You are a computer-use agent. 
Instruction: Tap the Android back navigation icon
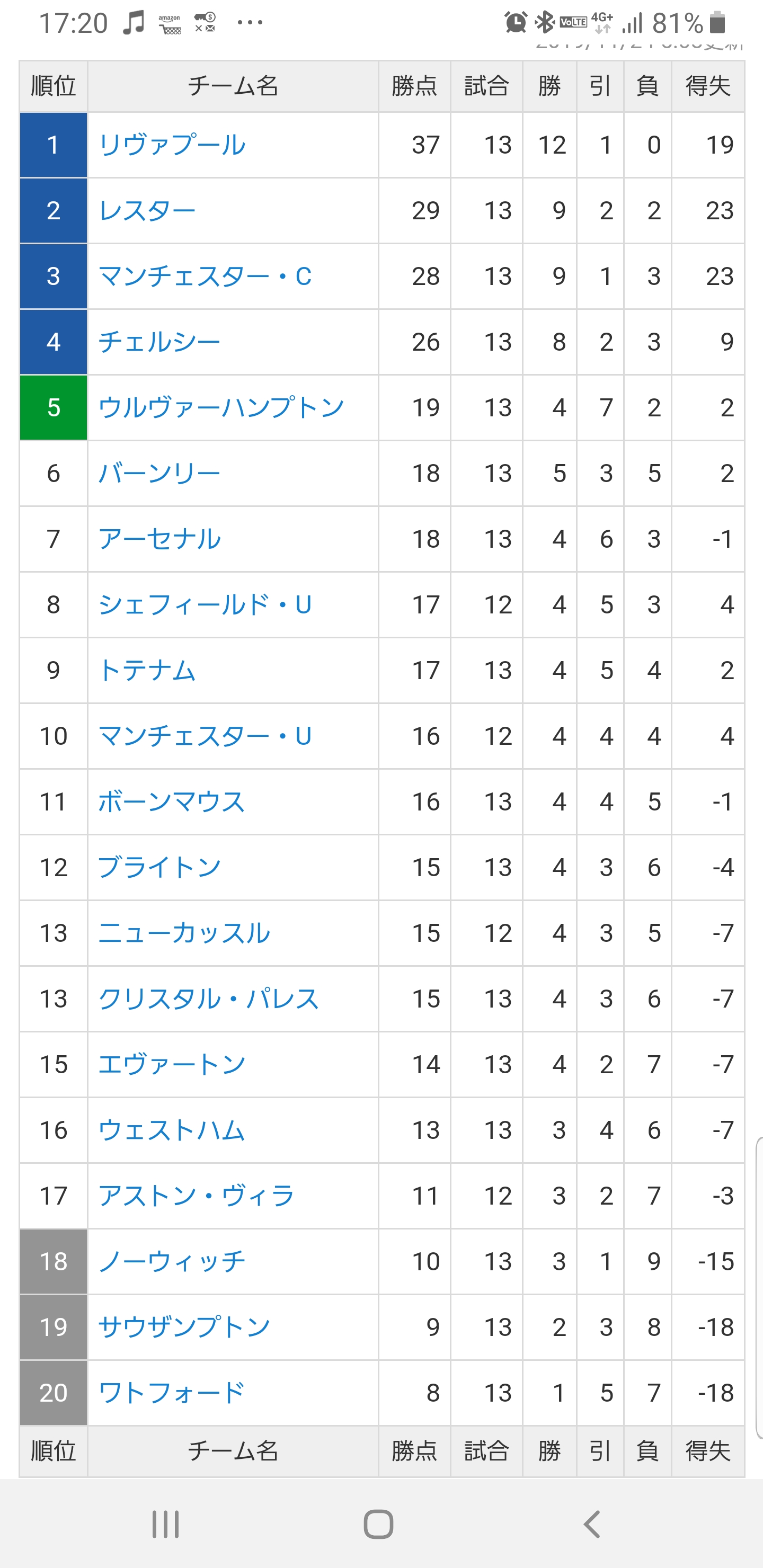592,1524
